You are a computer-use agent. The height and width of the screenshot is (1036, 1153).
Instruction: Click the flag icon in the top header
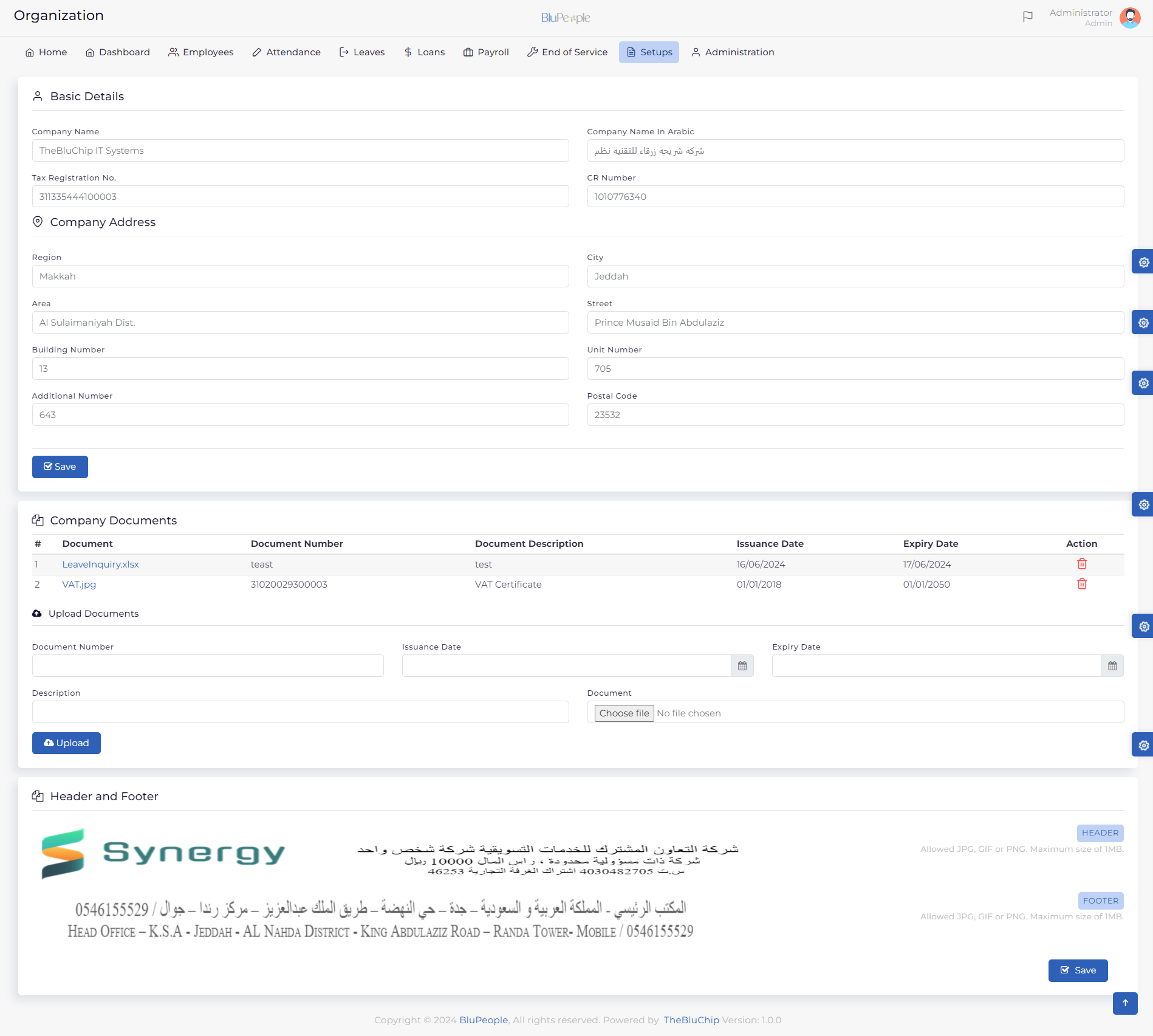[x=1028, y=17]
